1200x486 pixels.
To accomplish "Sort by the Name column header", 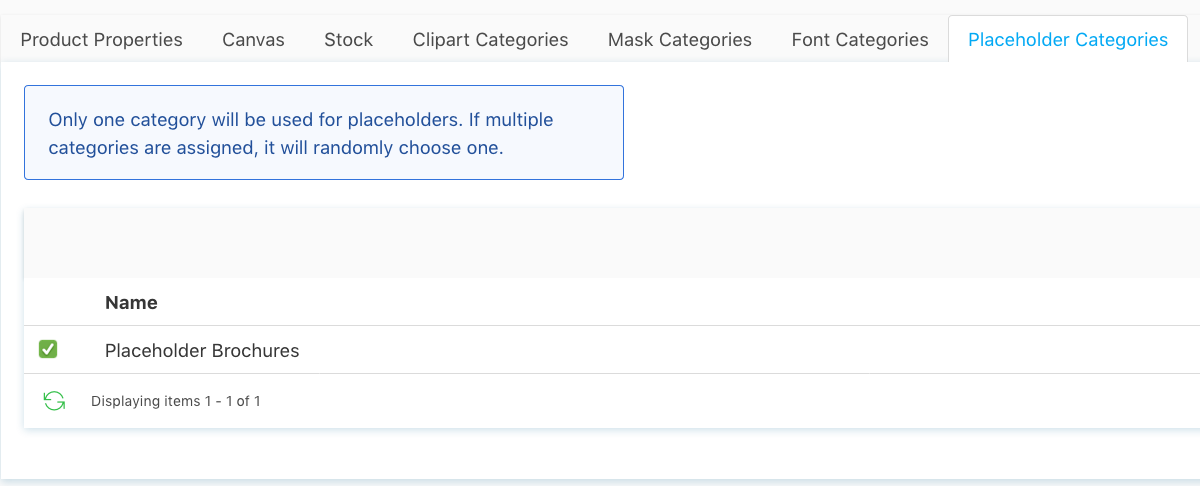I will click(x=131, y=302).
